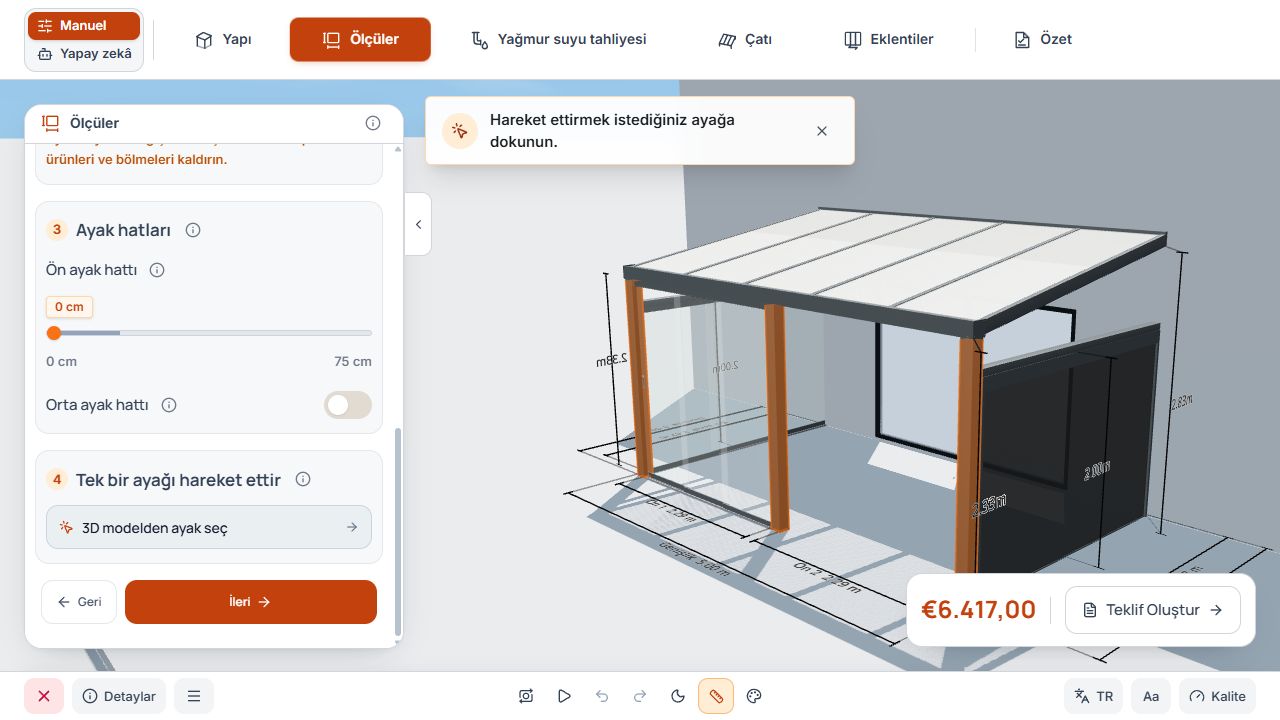Open the Yapı tab

223,40
